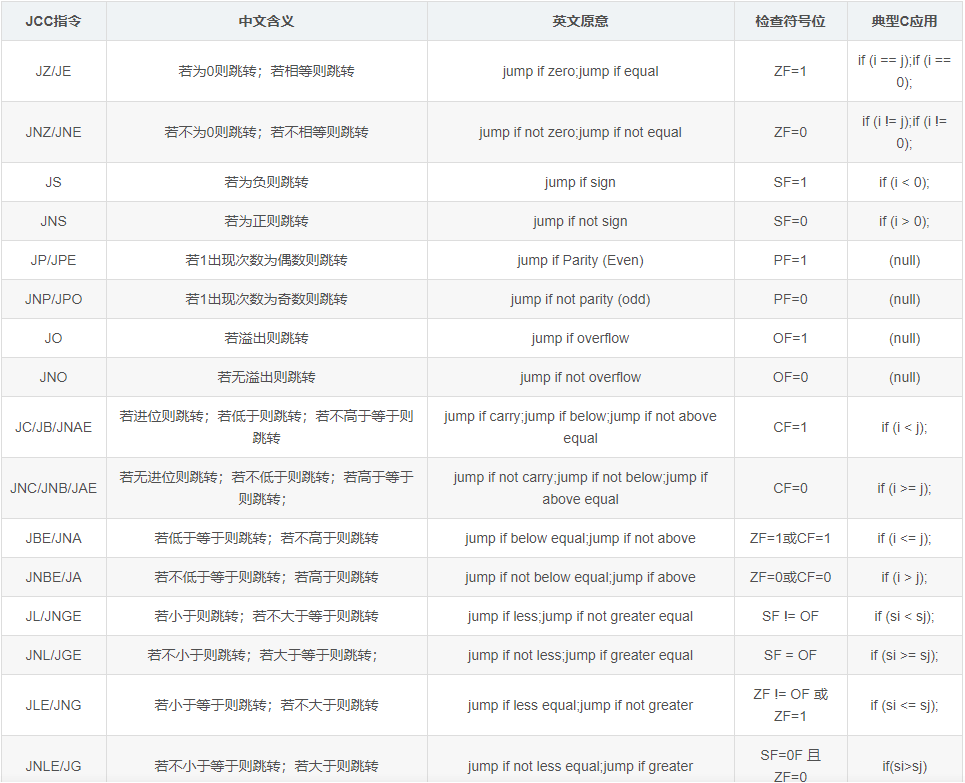This screenshot has height=783, width=965.
Task: Click the 'ZF=1或CF=1' flag cell
Action: (790, 537)
